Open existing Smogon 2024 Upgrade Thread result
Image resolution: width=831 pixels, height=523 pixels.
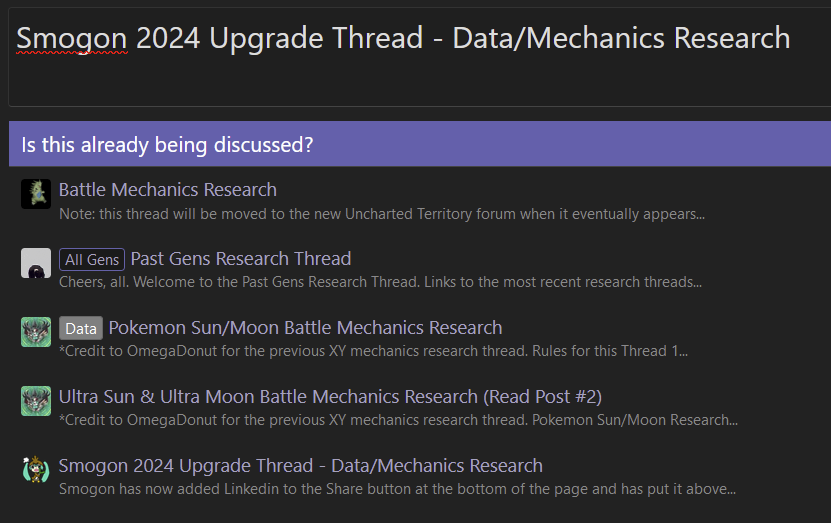[300, 465]
